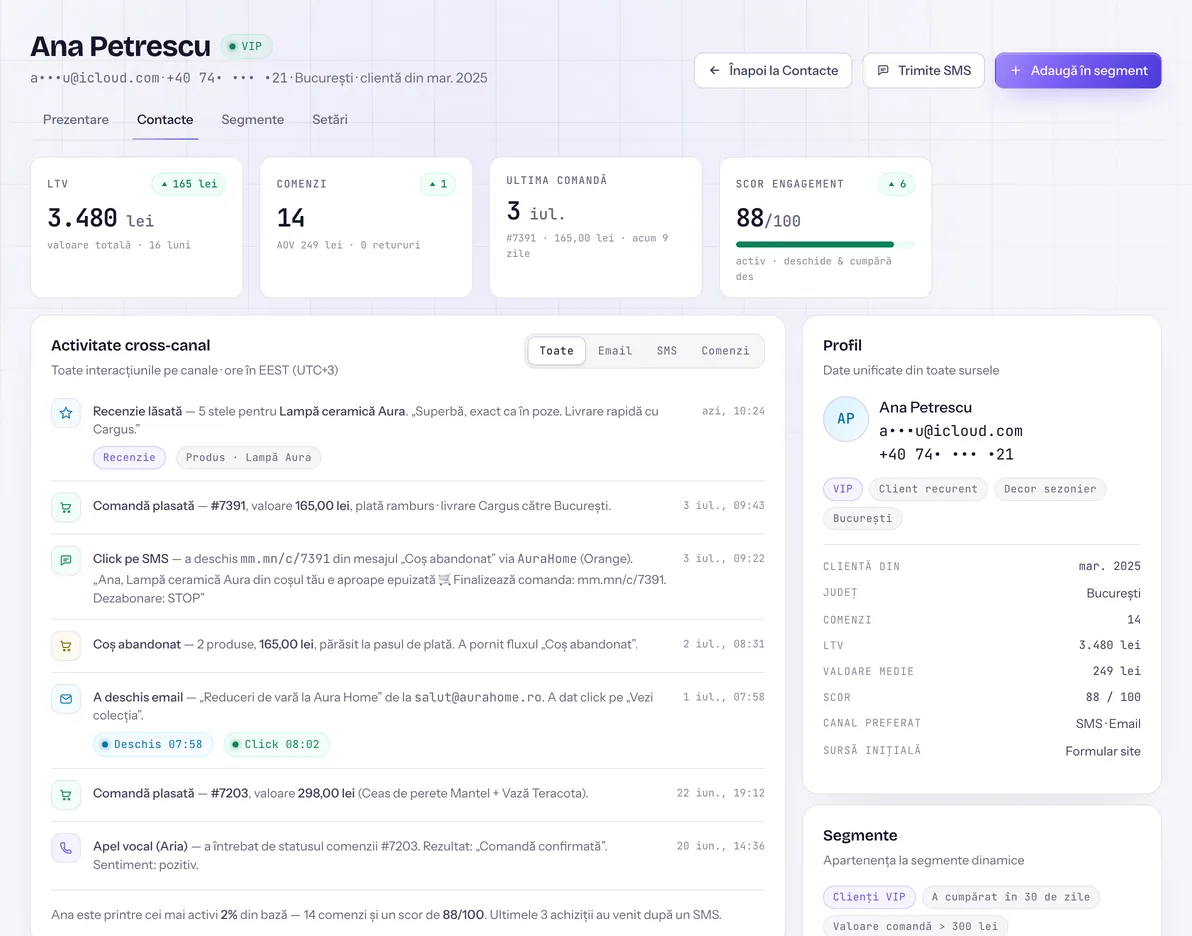Viewport: 1192px width, 936px height.
Task: Click the Valoare comandă > 300 lei chip
Action: pyautogui.click(x=915, y=927)
